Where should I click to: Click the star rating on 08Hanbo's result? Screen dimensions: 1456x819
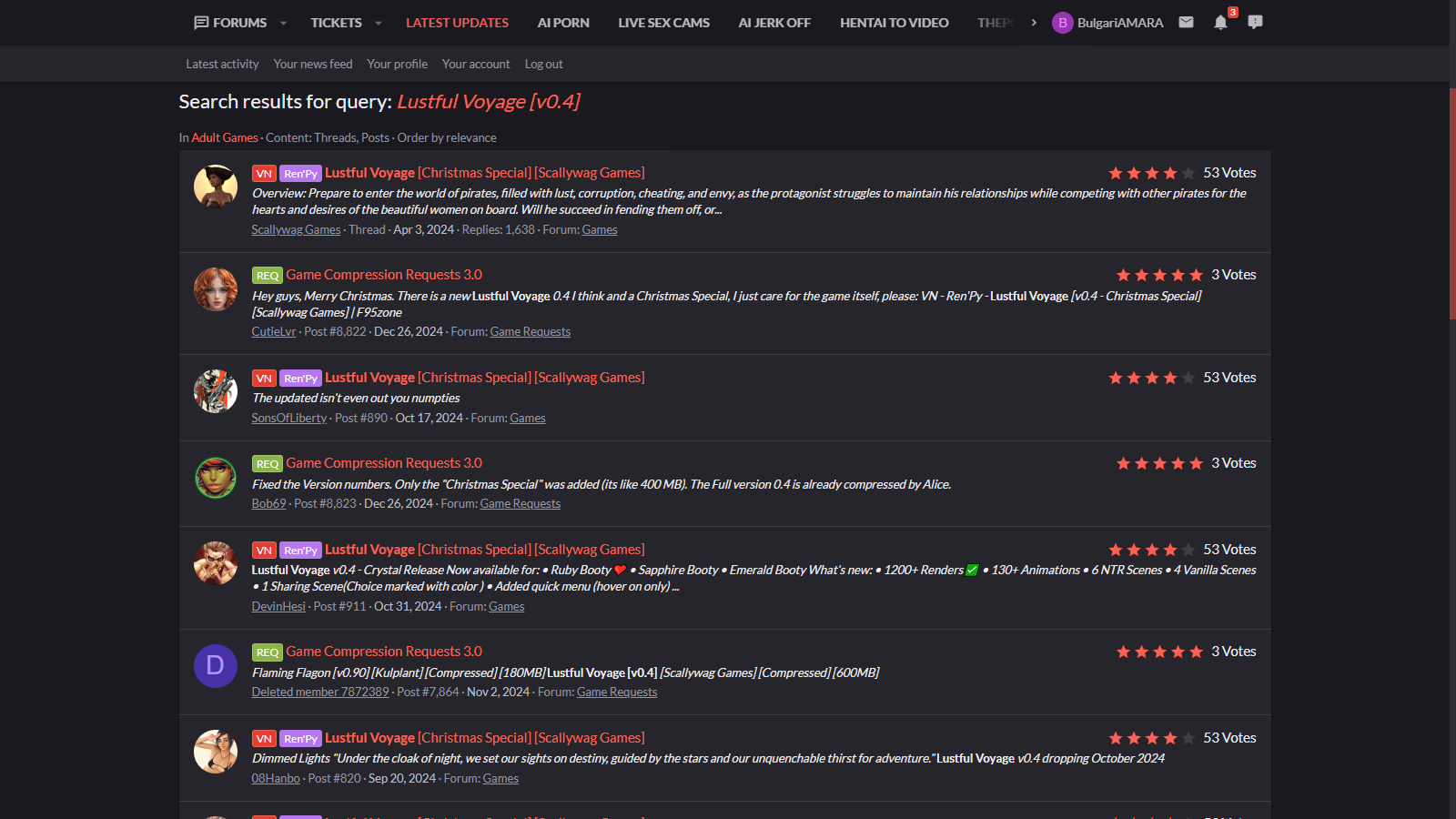pos(1151,738)
